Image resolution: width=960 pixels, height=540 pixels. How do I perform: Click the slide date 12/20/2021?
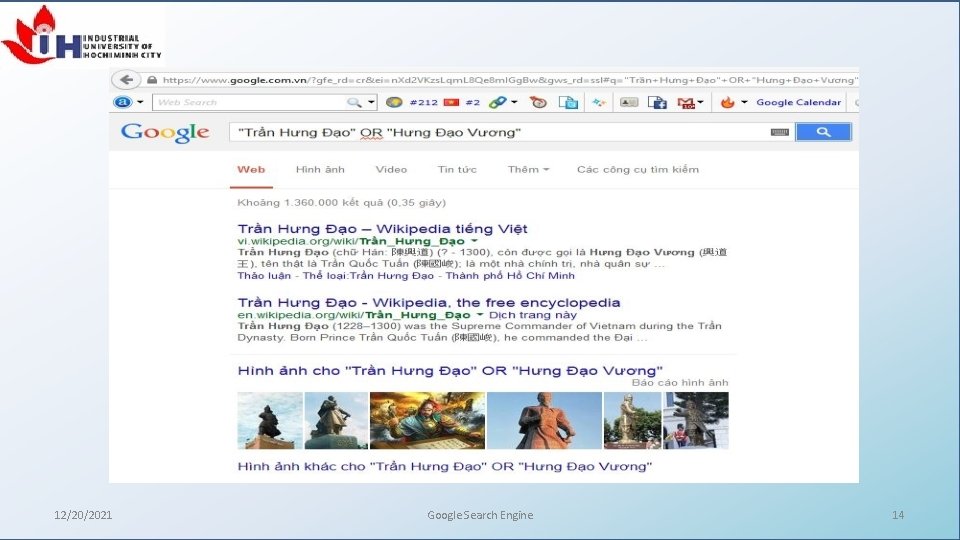point(83,515)
